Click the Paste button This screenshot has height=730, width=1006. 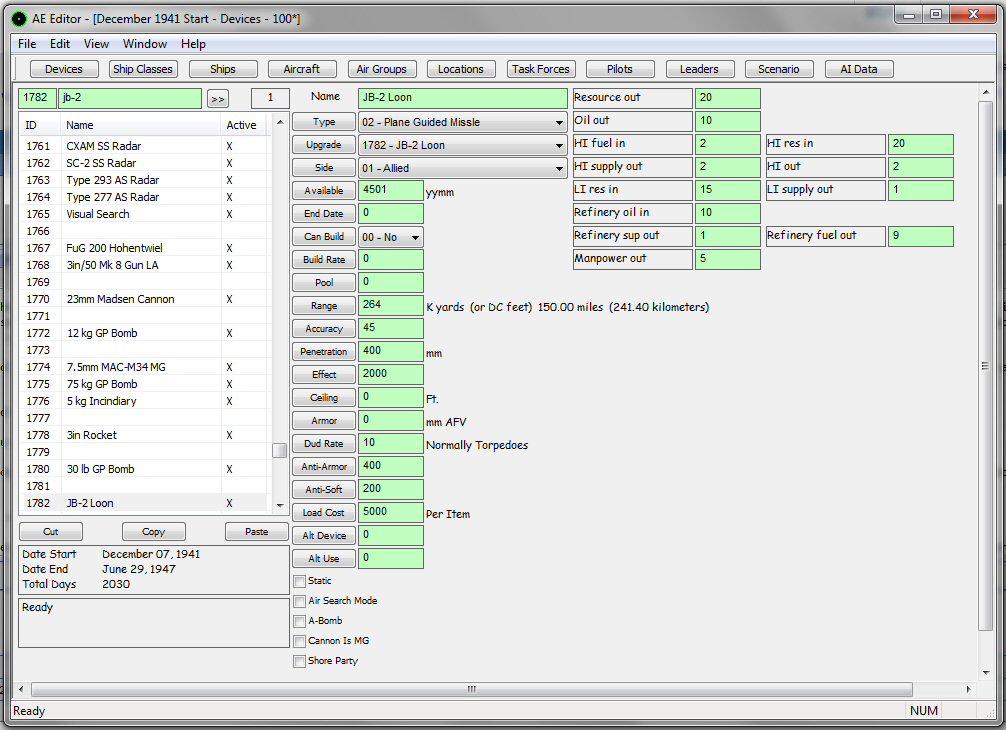tap(256, 531)
